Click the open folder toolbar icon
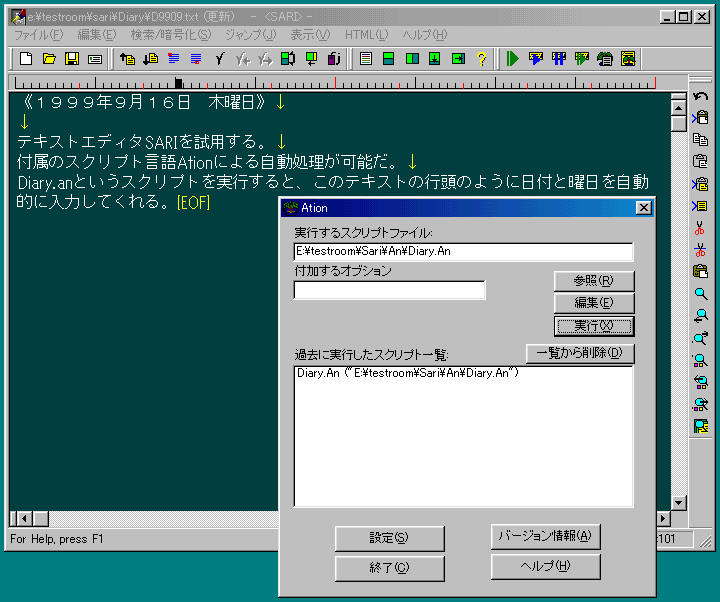 tap(49, 59)
